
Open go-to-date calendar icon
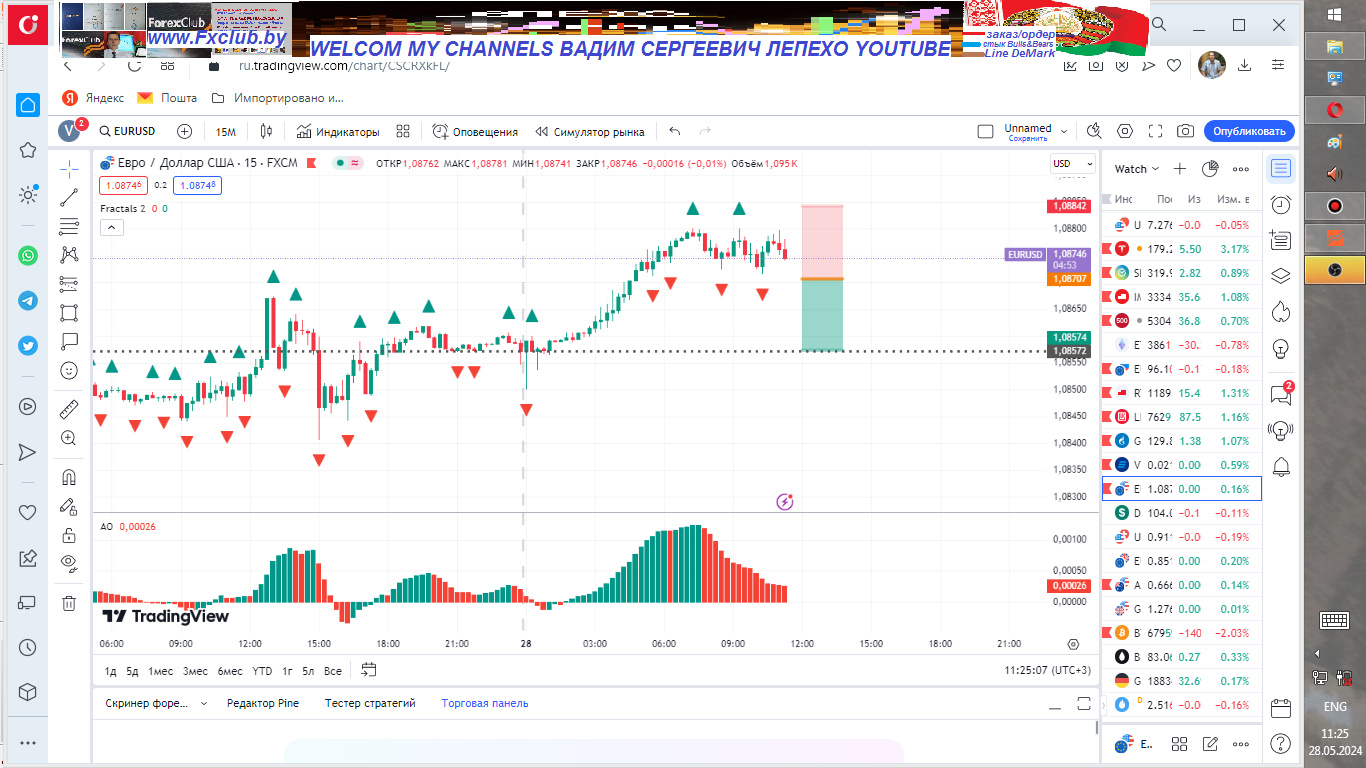[369, 670]
